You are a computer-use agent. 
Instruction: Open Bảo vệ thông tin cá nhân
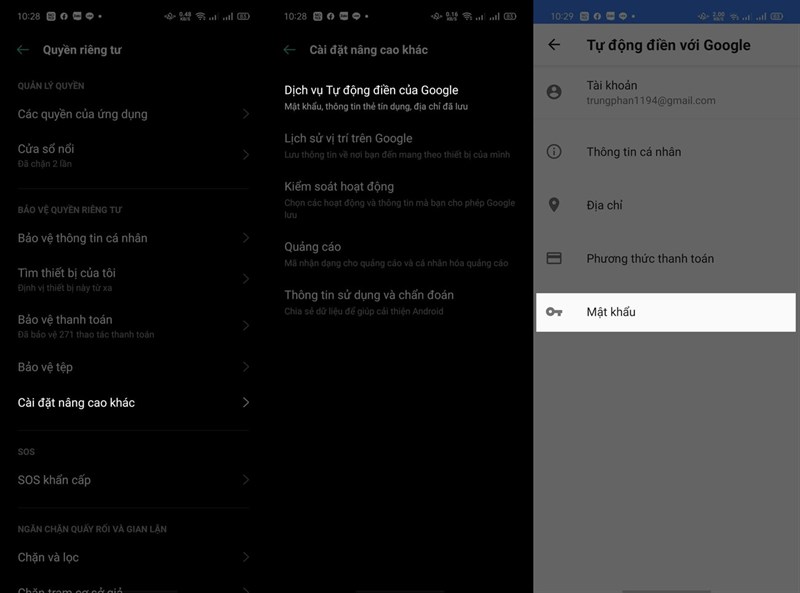[x=133, y=238]
